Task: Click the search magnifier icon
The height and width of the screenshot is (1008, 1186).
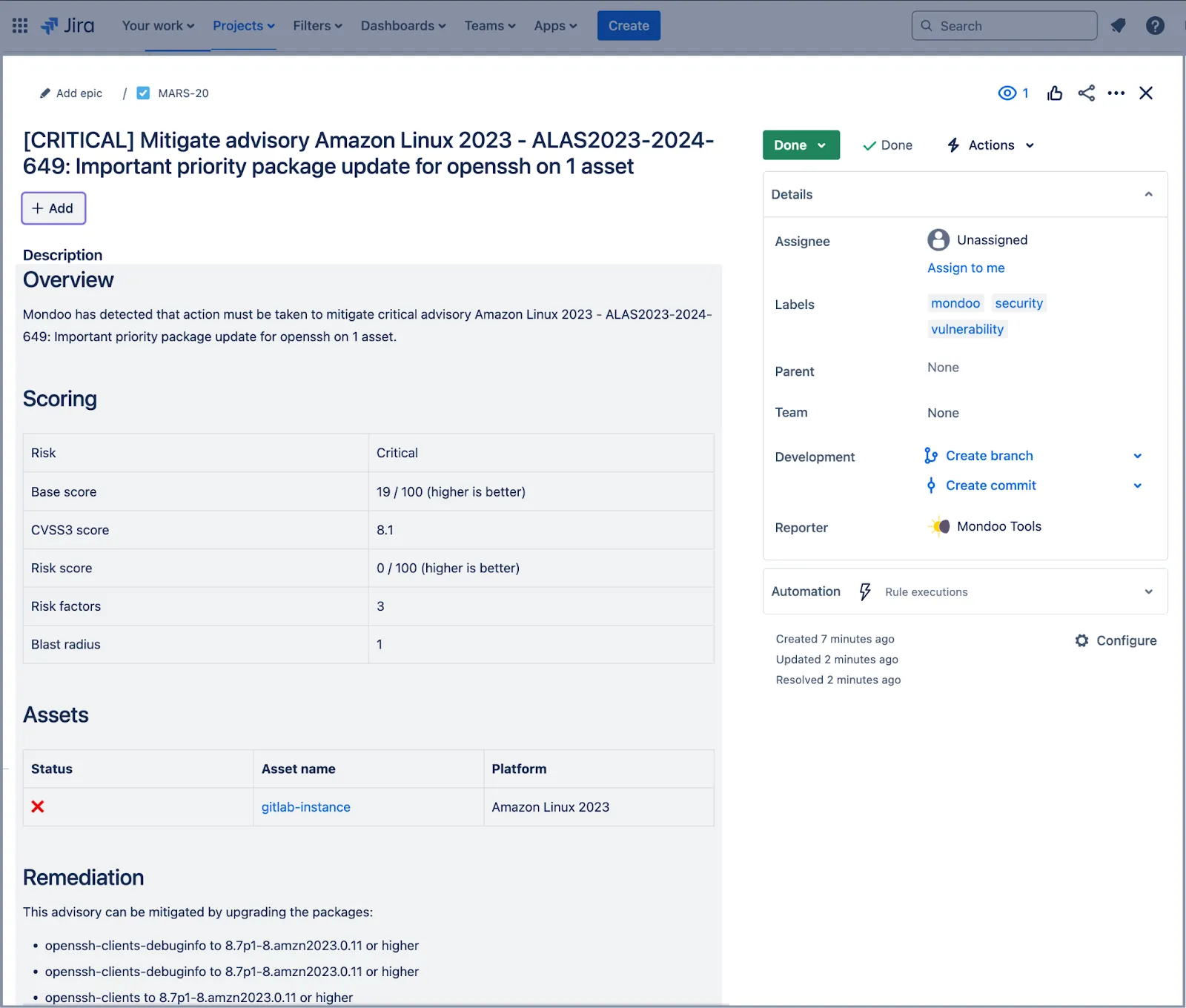Action: (x=927, y=26)
